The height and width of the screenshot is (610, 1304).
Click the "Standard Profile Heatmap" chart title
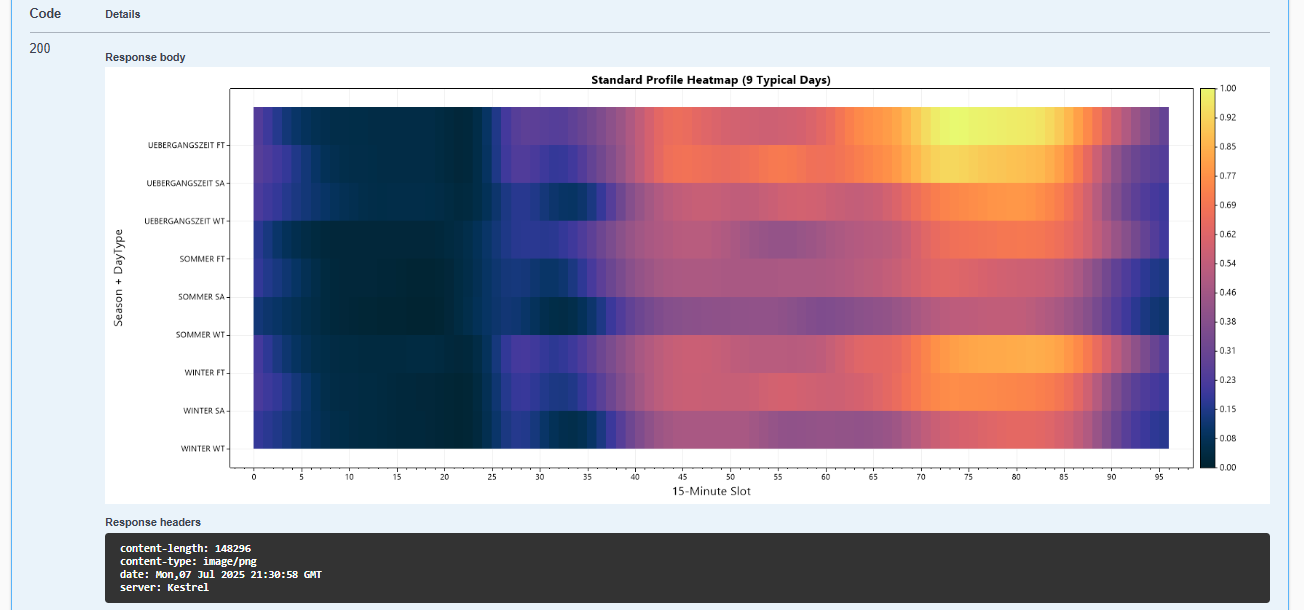[x=710, y=80]
